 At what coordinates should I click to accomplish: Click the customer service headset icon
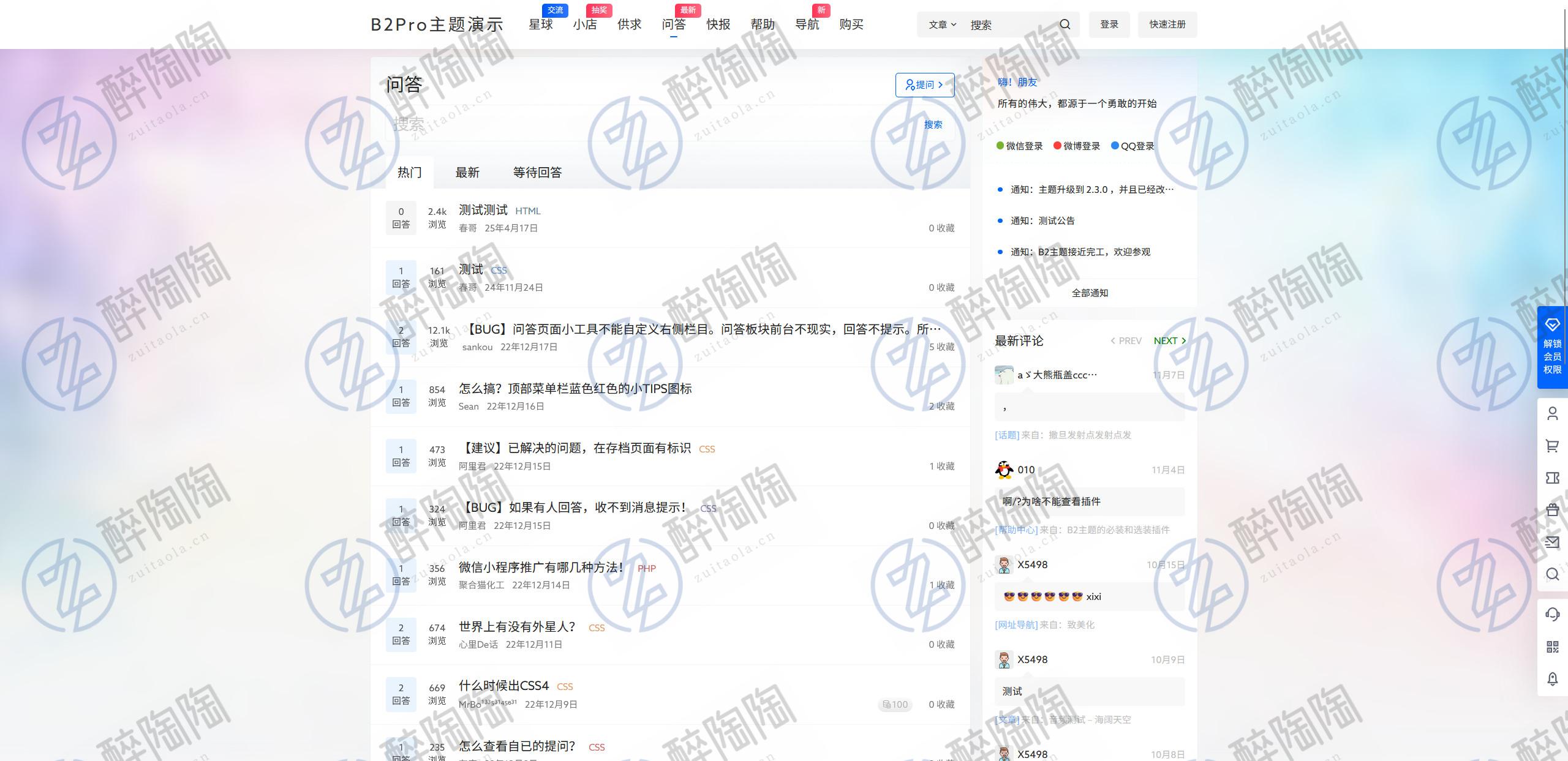pyautogui.click(x=1552, y=614)
